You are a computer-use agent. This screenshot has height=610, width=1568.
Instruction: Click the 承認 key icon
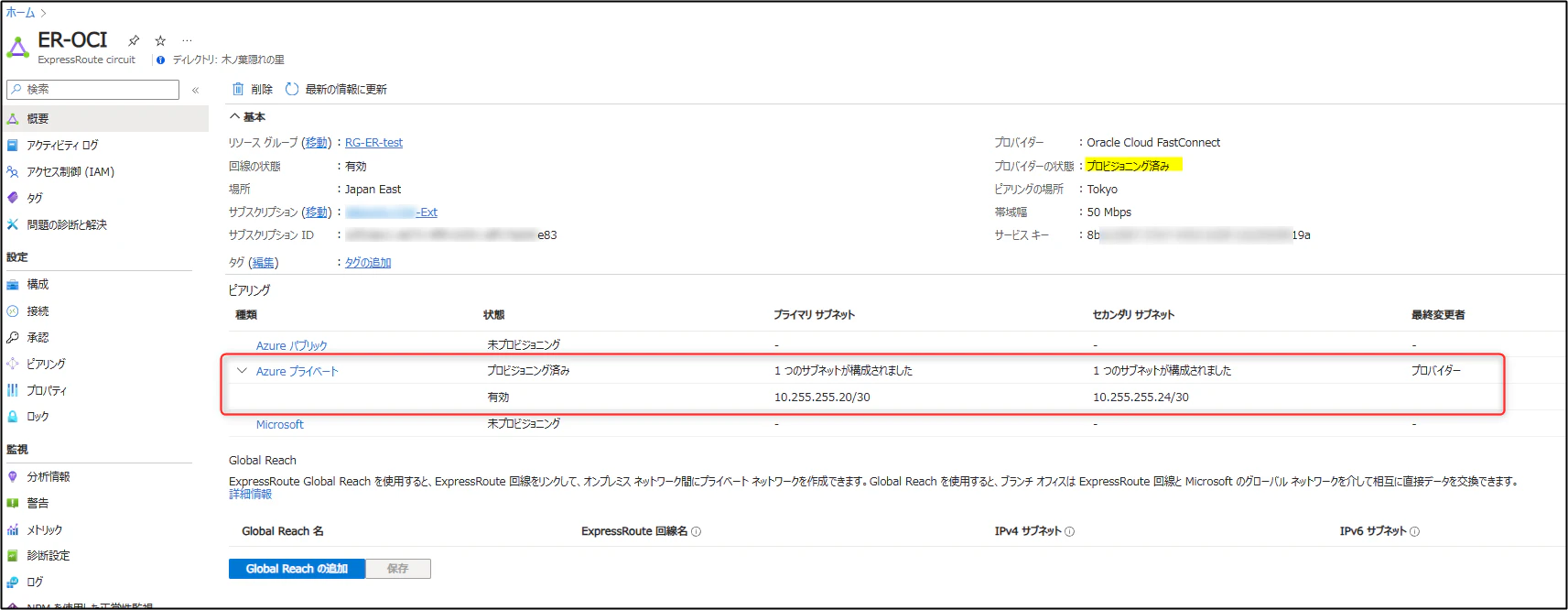tap(13, 337)
